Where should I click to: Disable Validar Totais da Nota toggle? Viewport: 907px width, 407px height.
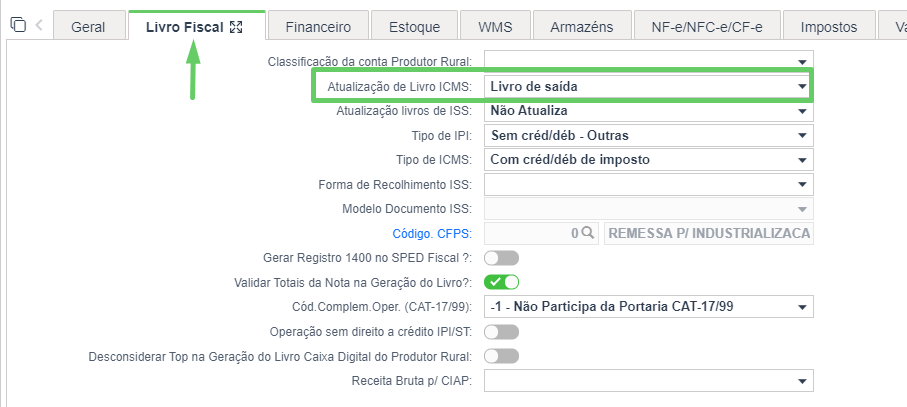502,282
